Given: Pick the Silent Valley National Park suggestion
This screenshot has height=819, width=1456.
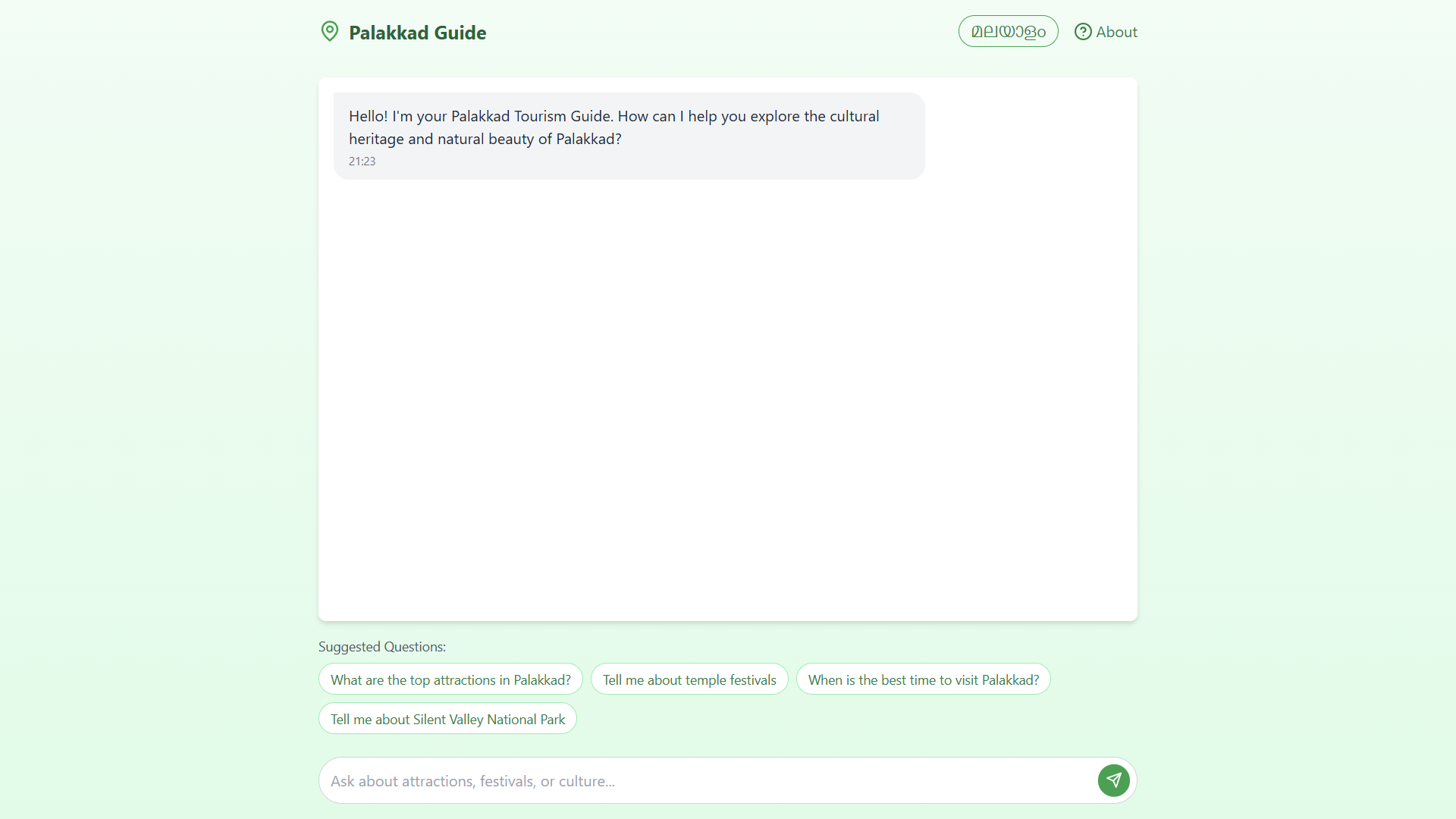Looking at the screenshot, I should pyautogui.click(x=447, y=719).
